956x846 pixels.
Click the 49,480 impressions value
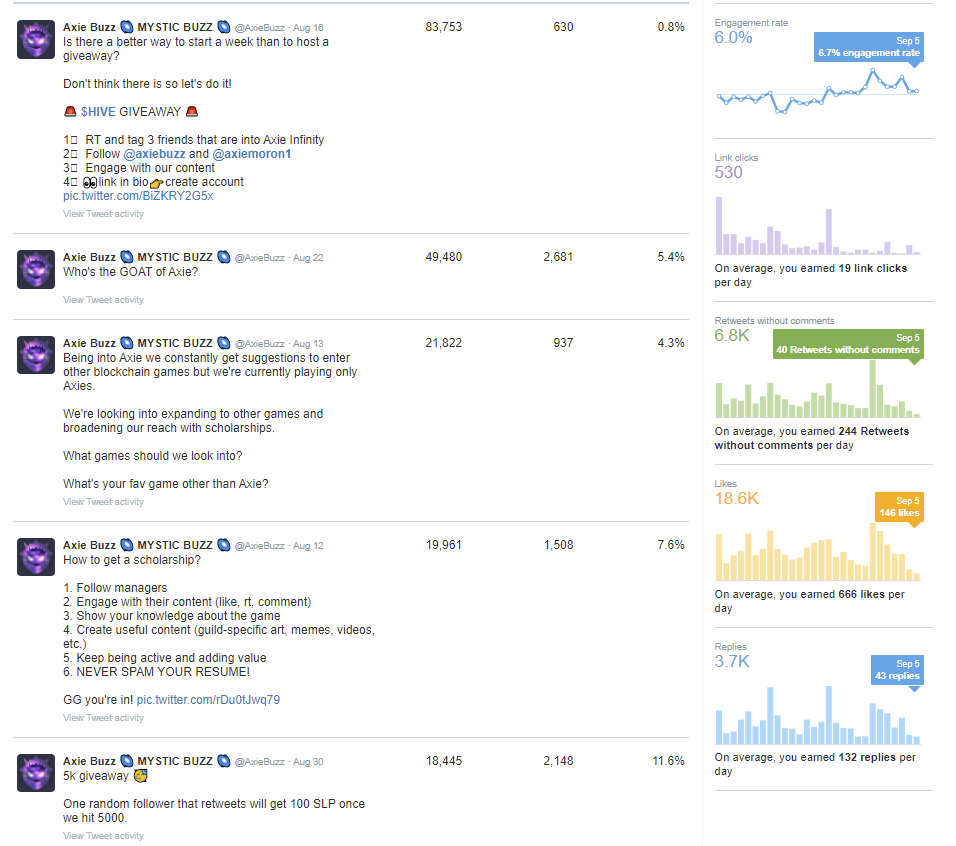coord(444,257)
